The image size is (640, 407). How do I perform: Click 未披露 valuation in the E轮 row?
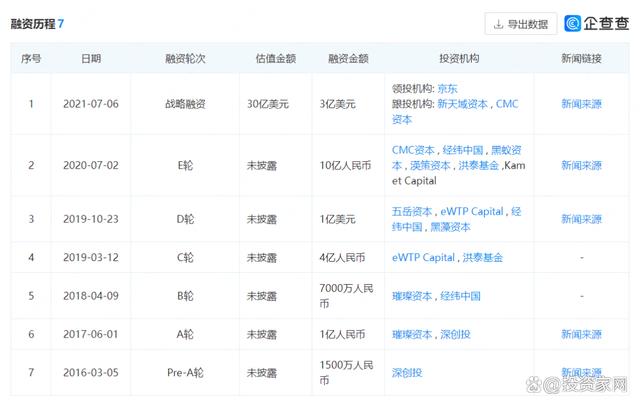point(262,166)
